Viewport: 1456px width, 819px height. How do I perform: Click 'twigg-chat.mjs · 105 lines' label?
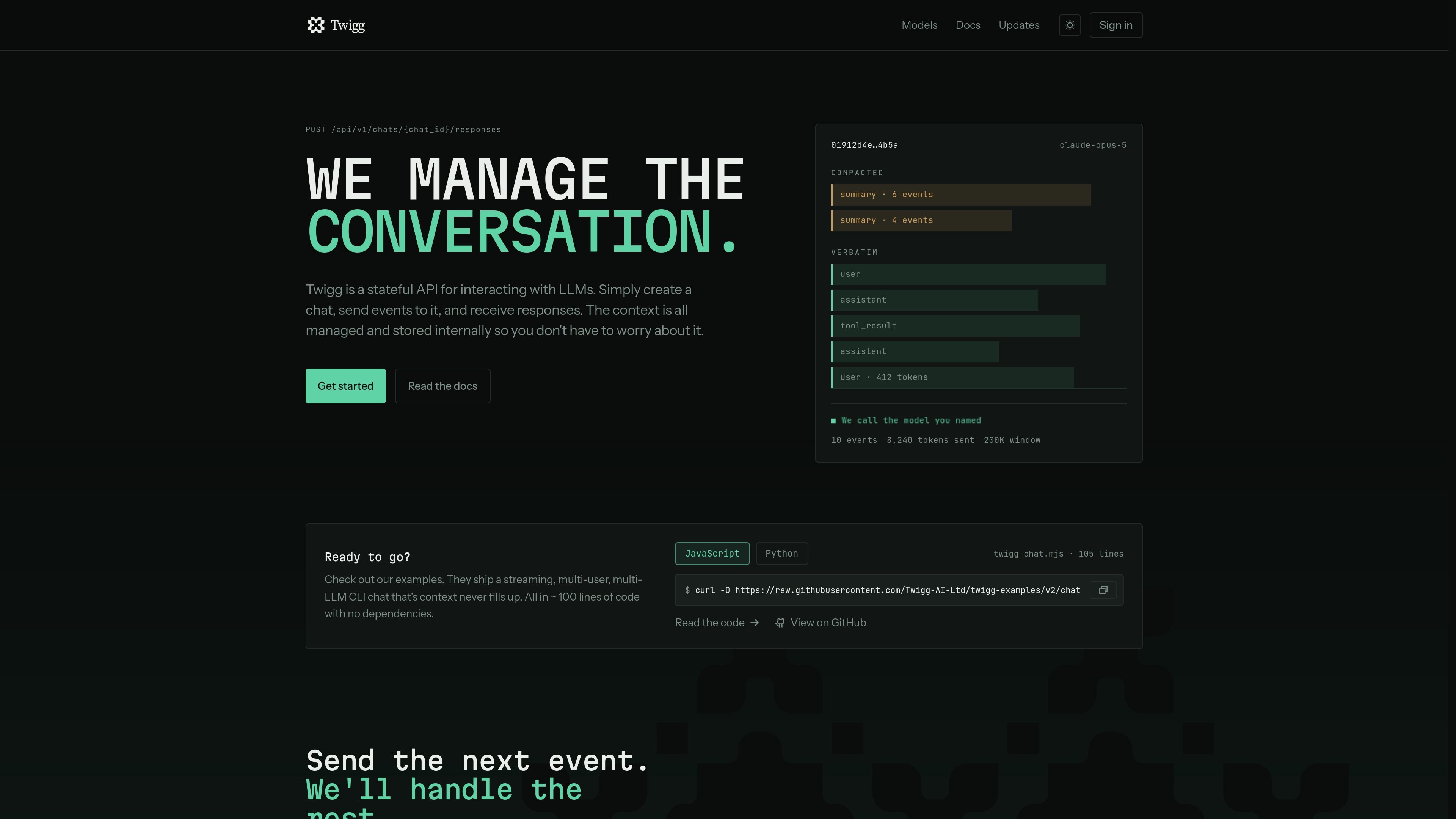(1058, 554)
